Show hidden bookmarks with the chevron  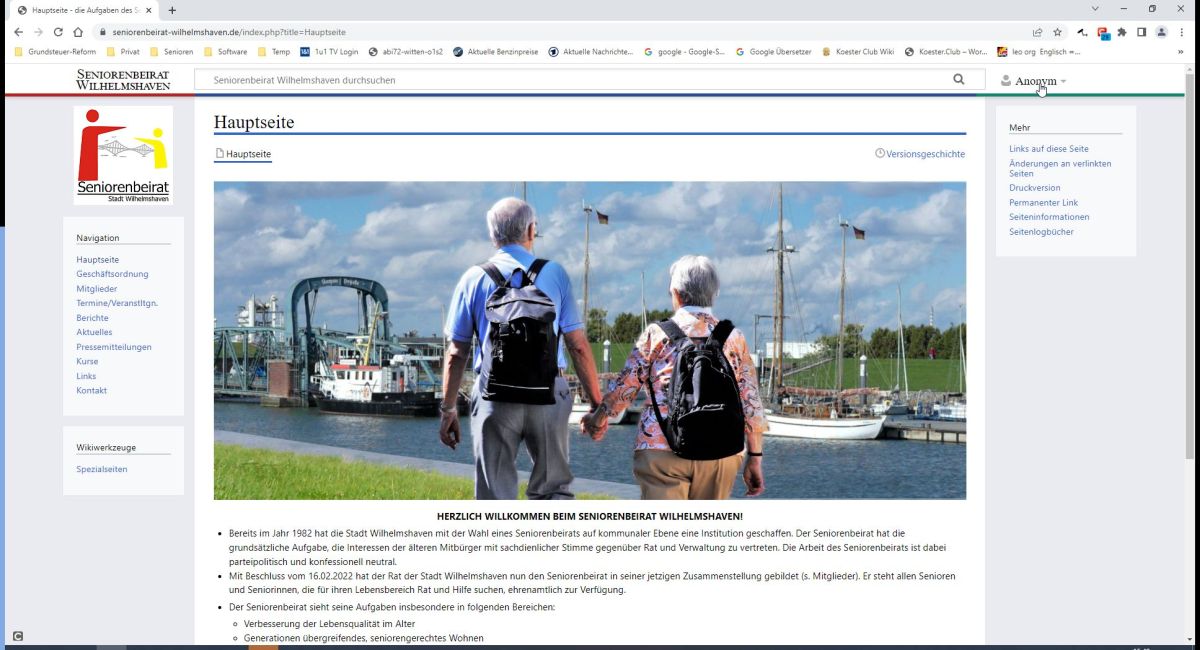pyautogui.click(x=1181, y=52)
